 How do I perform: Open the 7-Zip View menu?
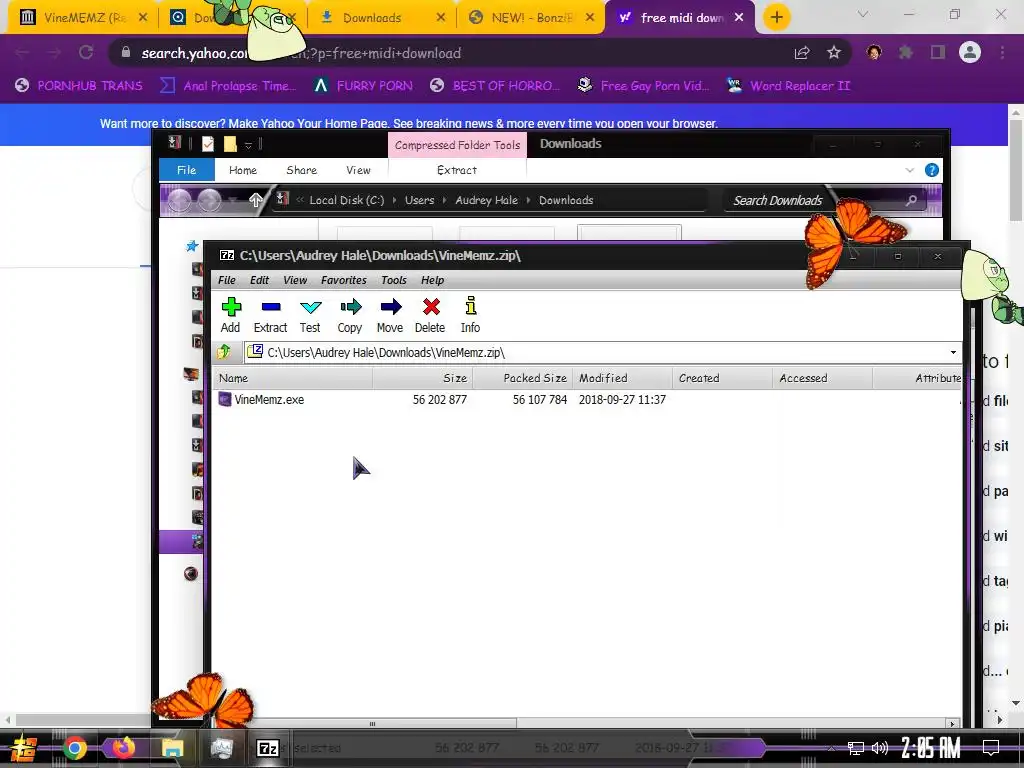[295, 280]
